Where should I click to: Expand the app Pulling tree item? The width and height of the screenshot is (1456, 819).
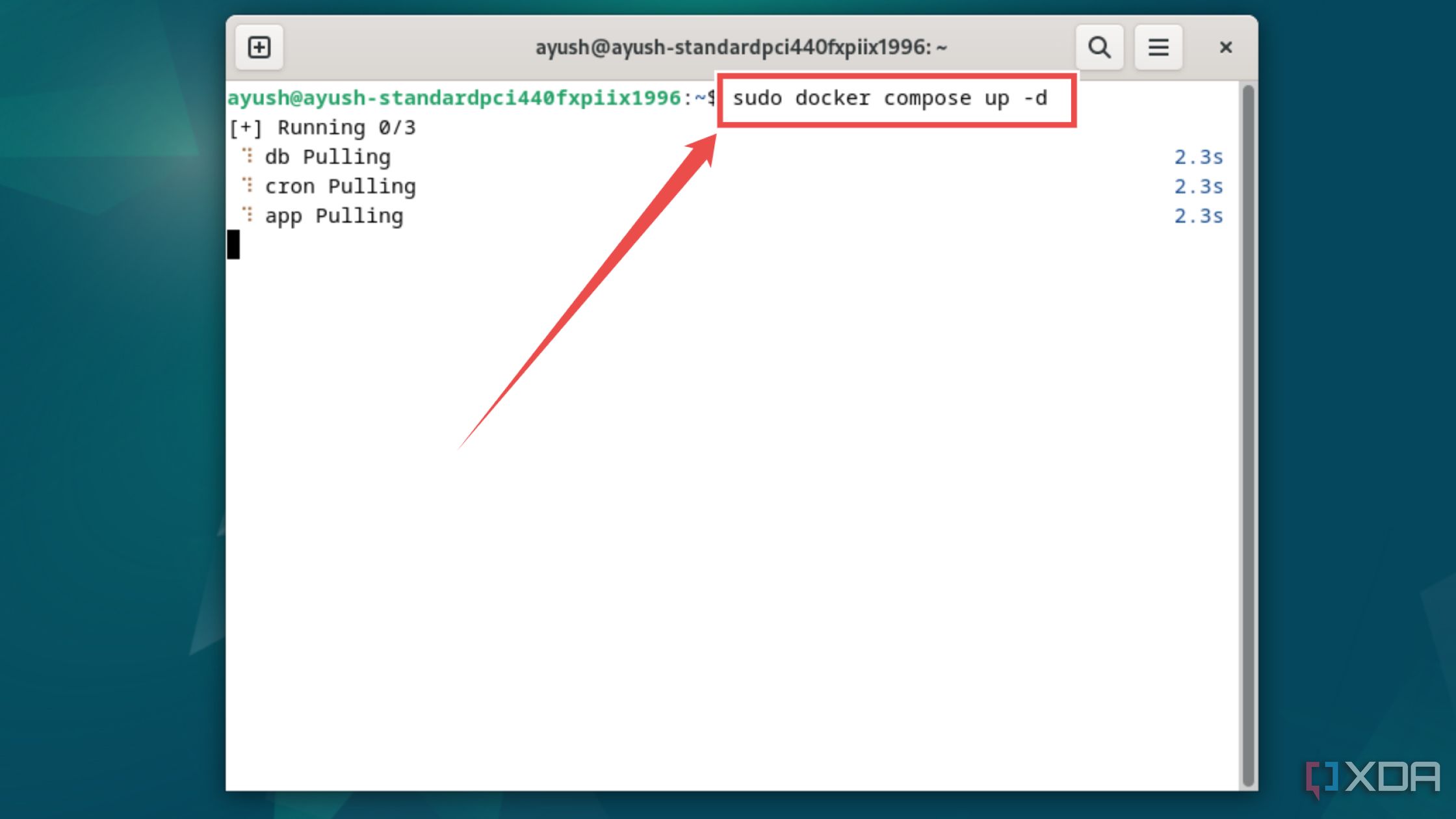coord(247,216)
